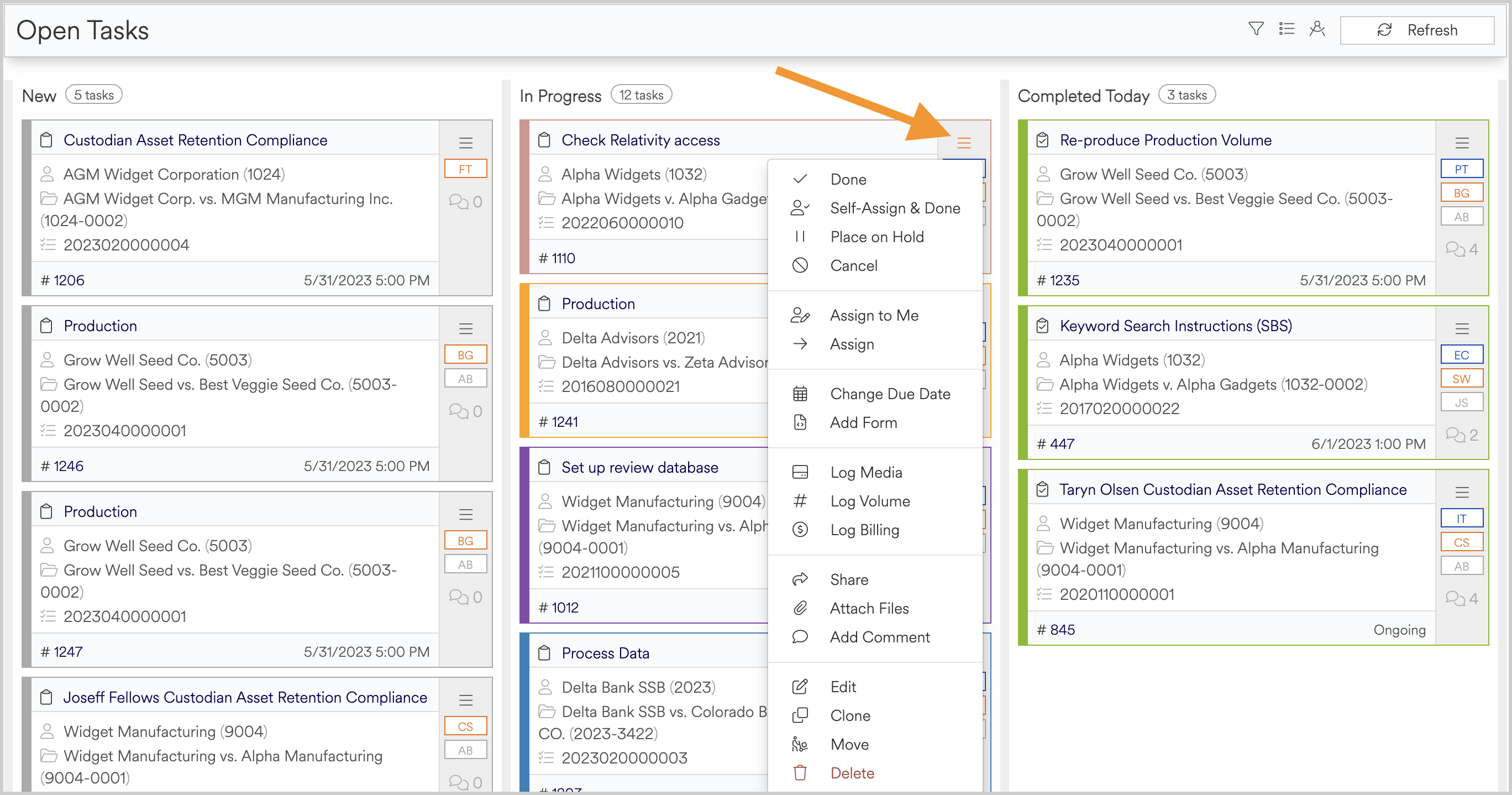Select Cancel in the task menu
The height and width of the screenshot is (795, 1512).
point(875,265)
